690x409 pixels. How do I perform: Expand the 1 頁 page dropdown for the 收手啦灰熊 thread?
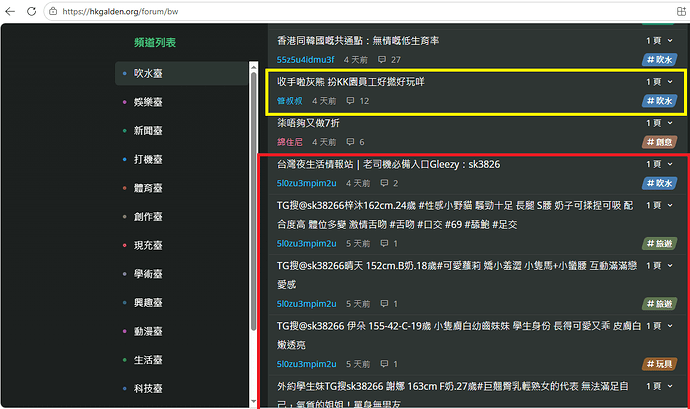coord(659,81)
